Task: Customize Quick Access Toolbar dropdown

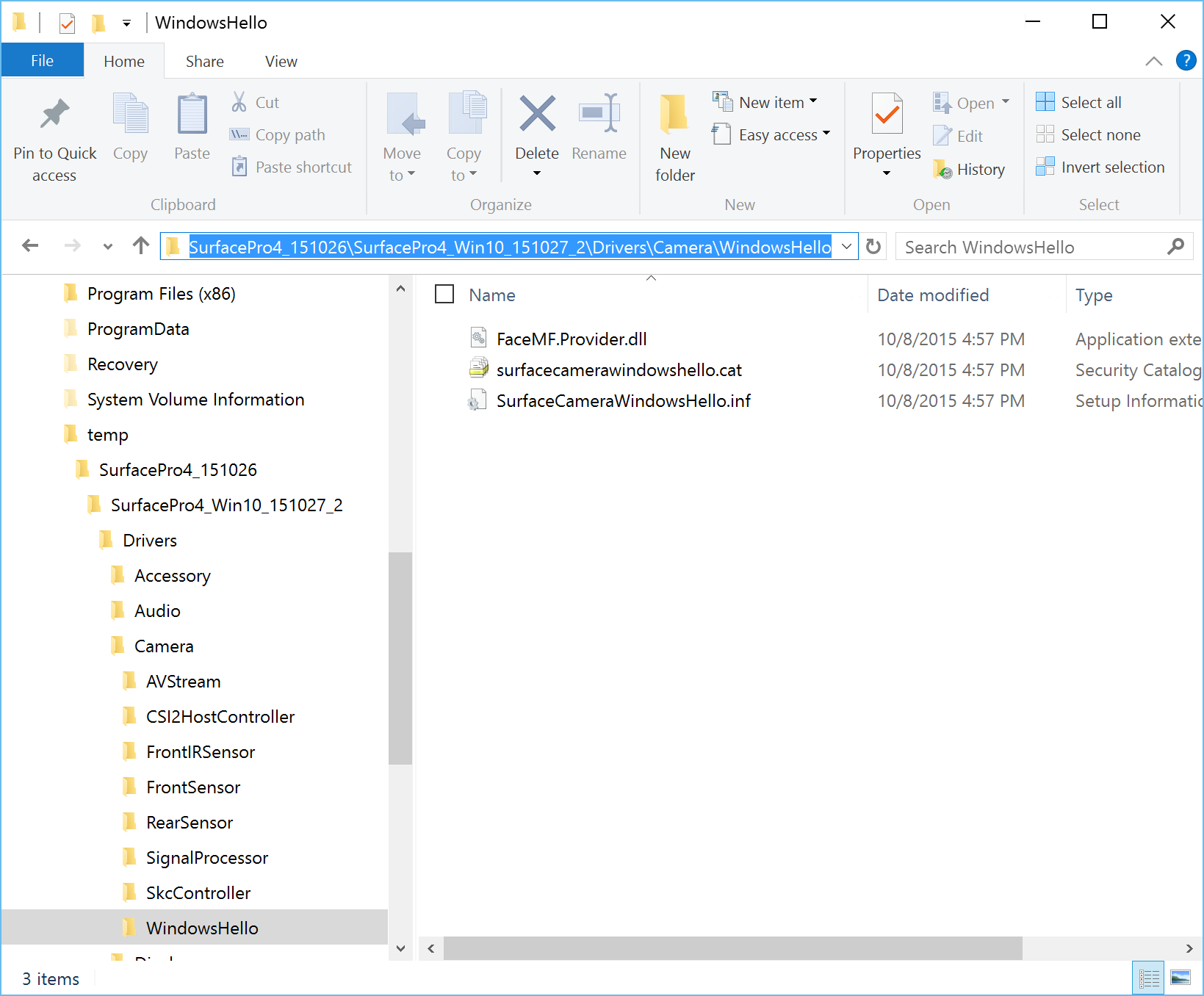Action: click(x=126, y=24)
